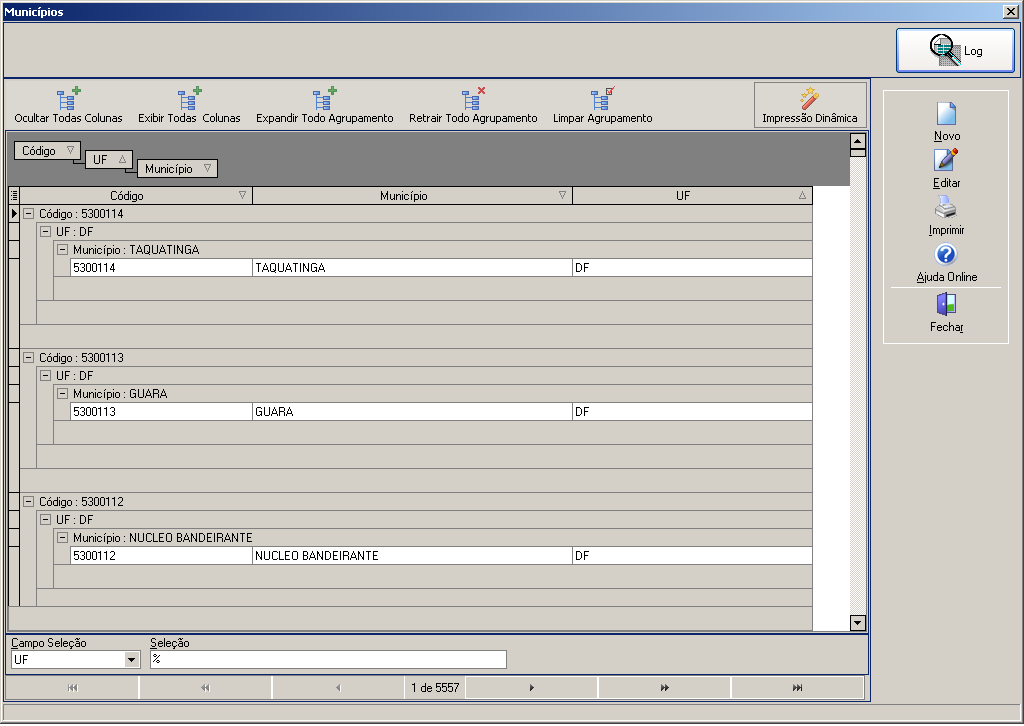The image size is (1024, 726).
Task: Go to the last record button
Action: [x=797, y=687]
